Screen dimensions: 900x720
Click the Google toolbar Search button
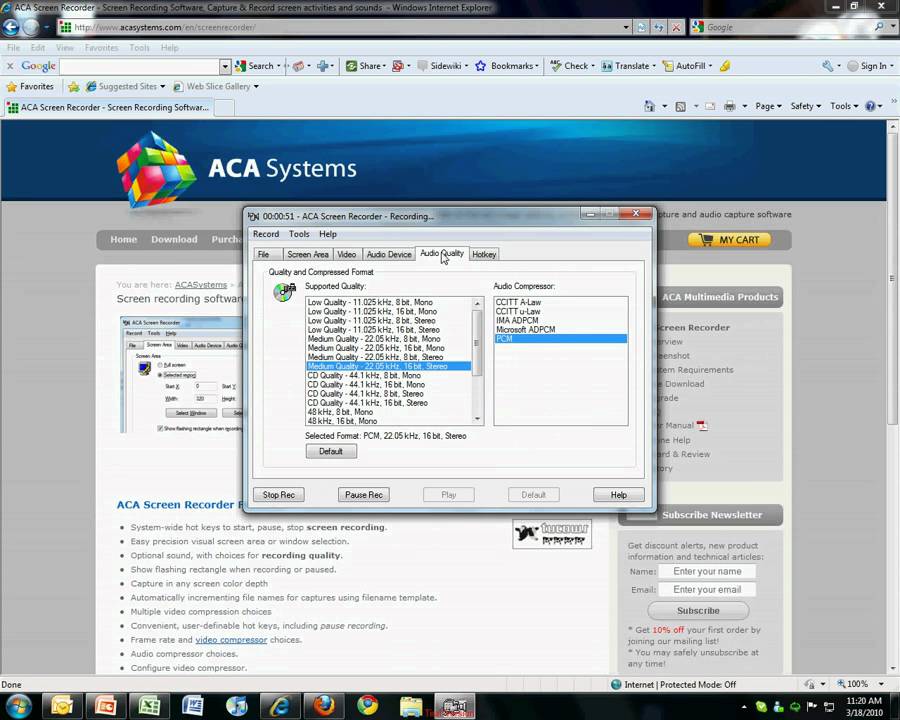point(255,66)
